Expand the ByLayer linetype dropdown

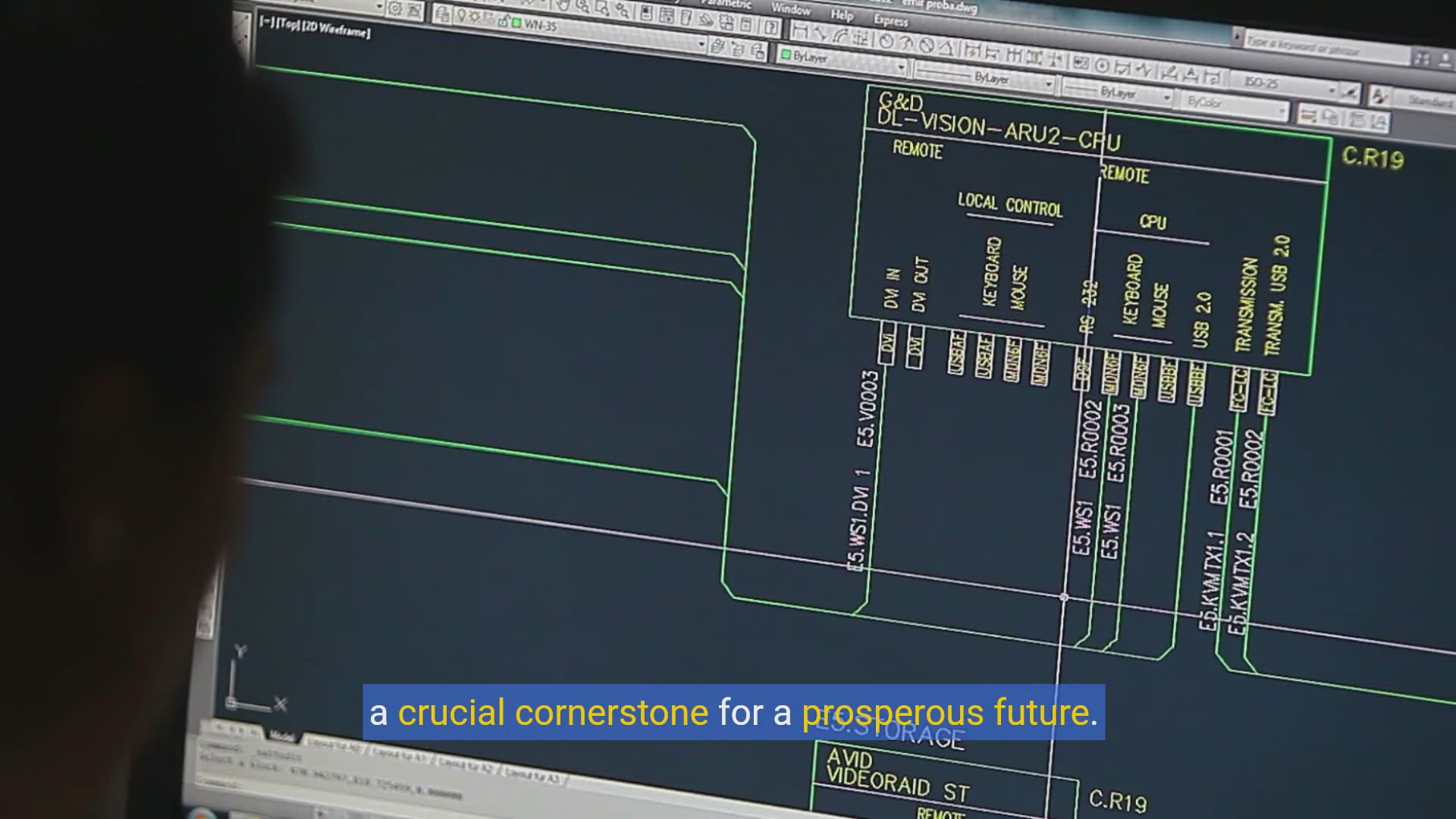coord(1049,83)
